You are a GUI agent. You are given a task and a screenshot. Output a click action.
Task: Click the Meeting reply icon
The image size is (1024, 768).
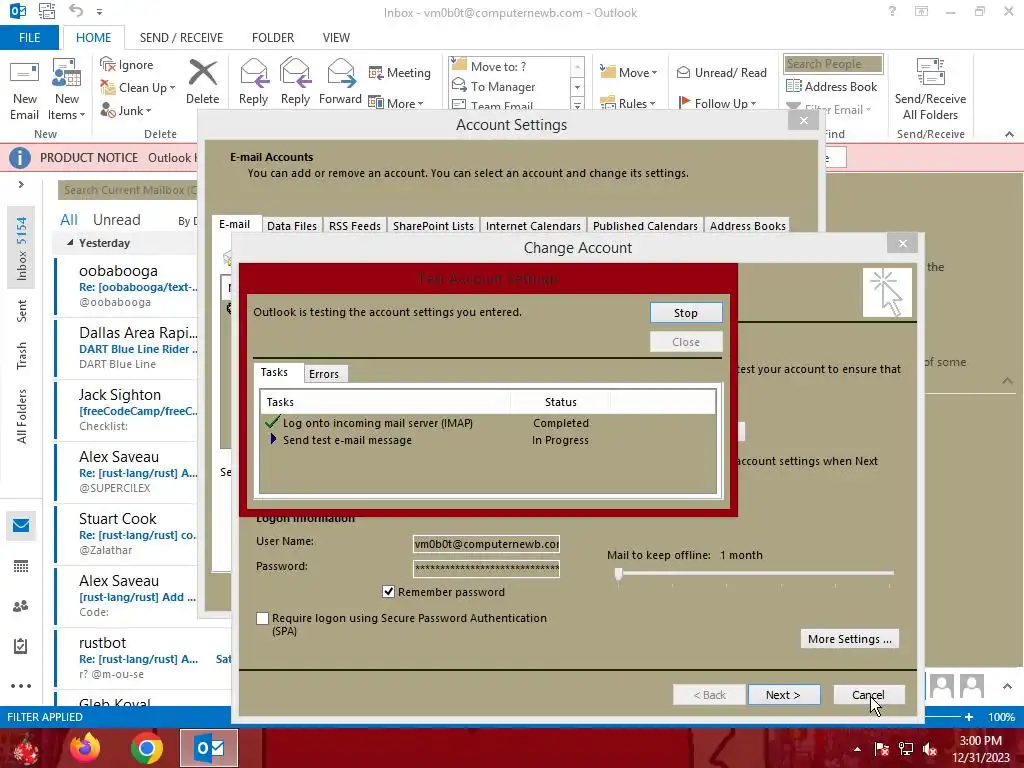coord(376,72)
